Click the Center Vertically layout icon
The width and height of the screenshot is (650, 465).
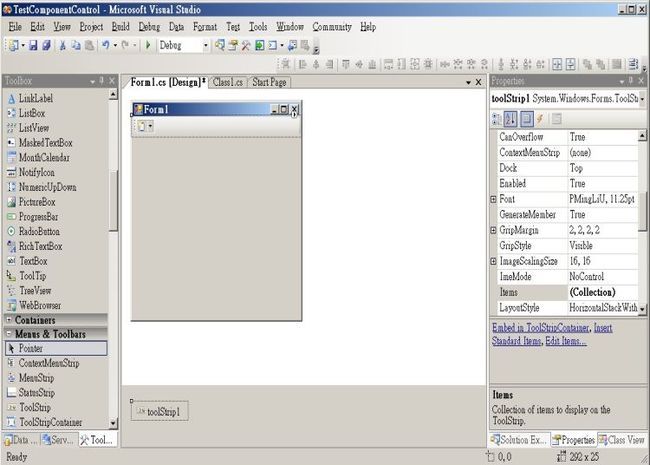571,64
